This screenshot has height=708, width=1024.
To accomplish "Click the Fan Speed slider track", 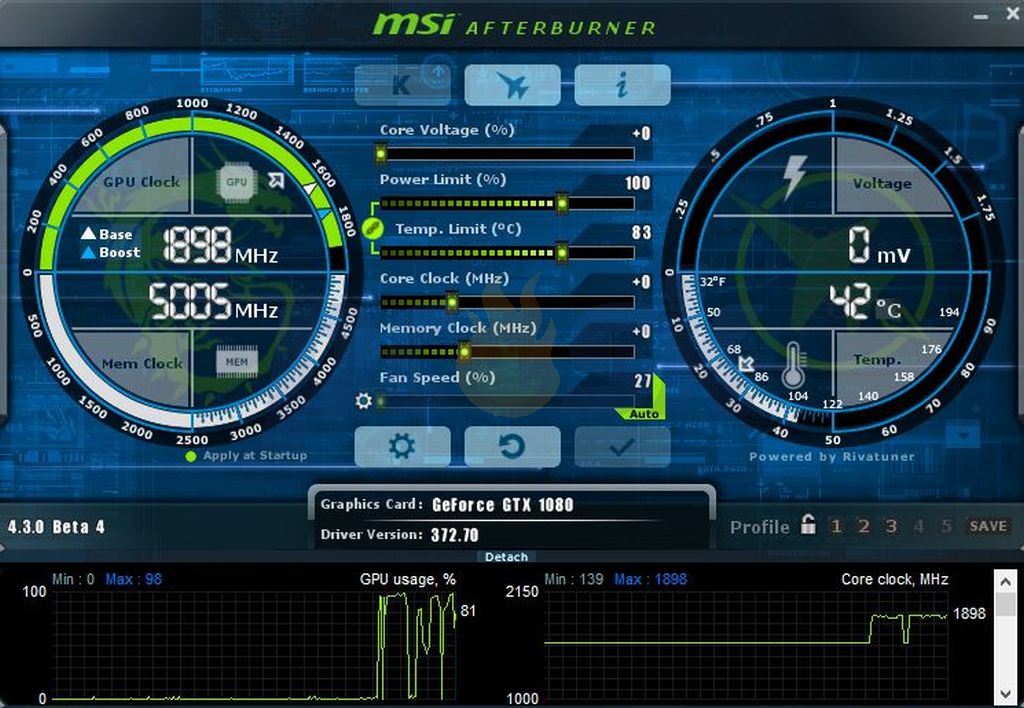I will point(507,400).
